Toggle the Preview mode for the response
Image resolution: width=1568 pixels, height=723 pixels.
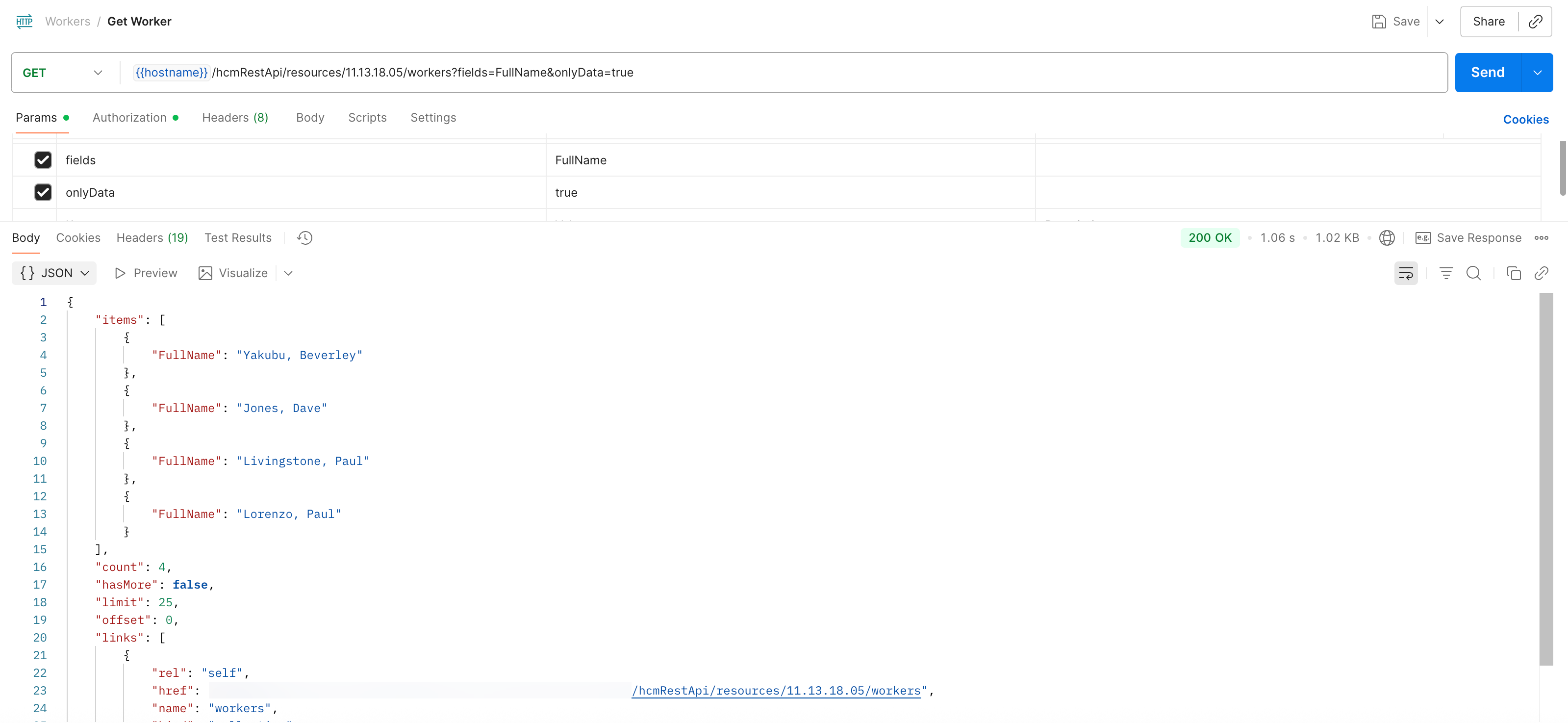tap(146, 273)
